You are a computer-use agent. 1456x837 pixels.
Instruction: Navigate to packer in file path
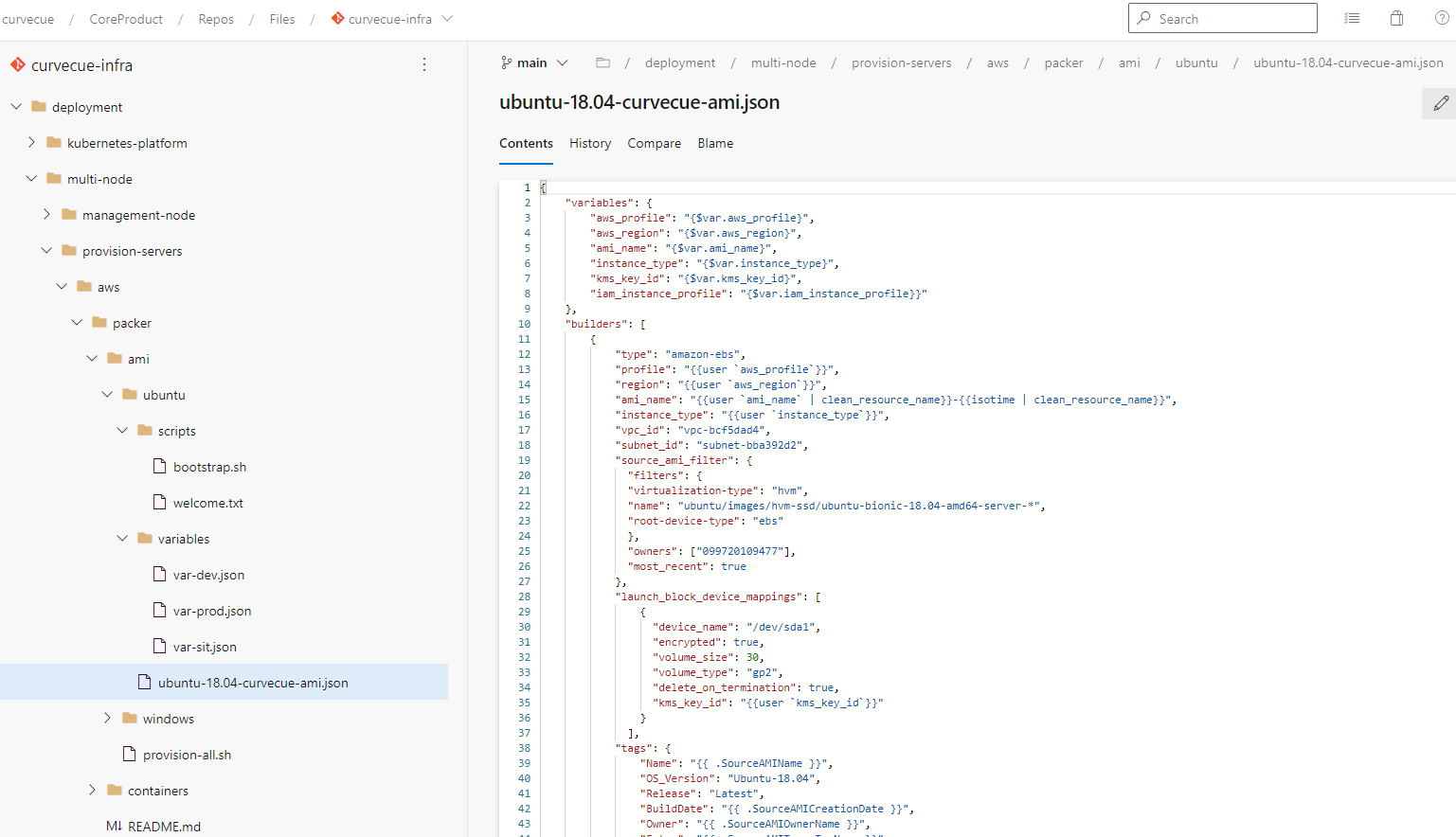click(1063, 62)
